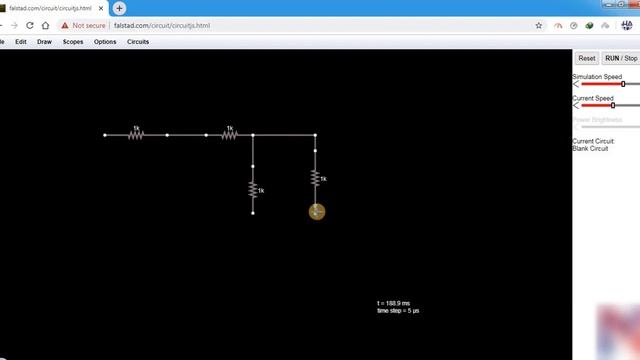Click the orange gauge extension icon
The width and height of the screenshot is (640, 360).
[x=558, y=25]
